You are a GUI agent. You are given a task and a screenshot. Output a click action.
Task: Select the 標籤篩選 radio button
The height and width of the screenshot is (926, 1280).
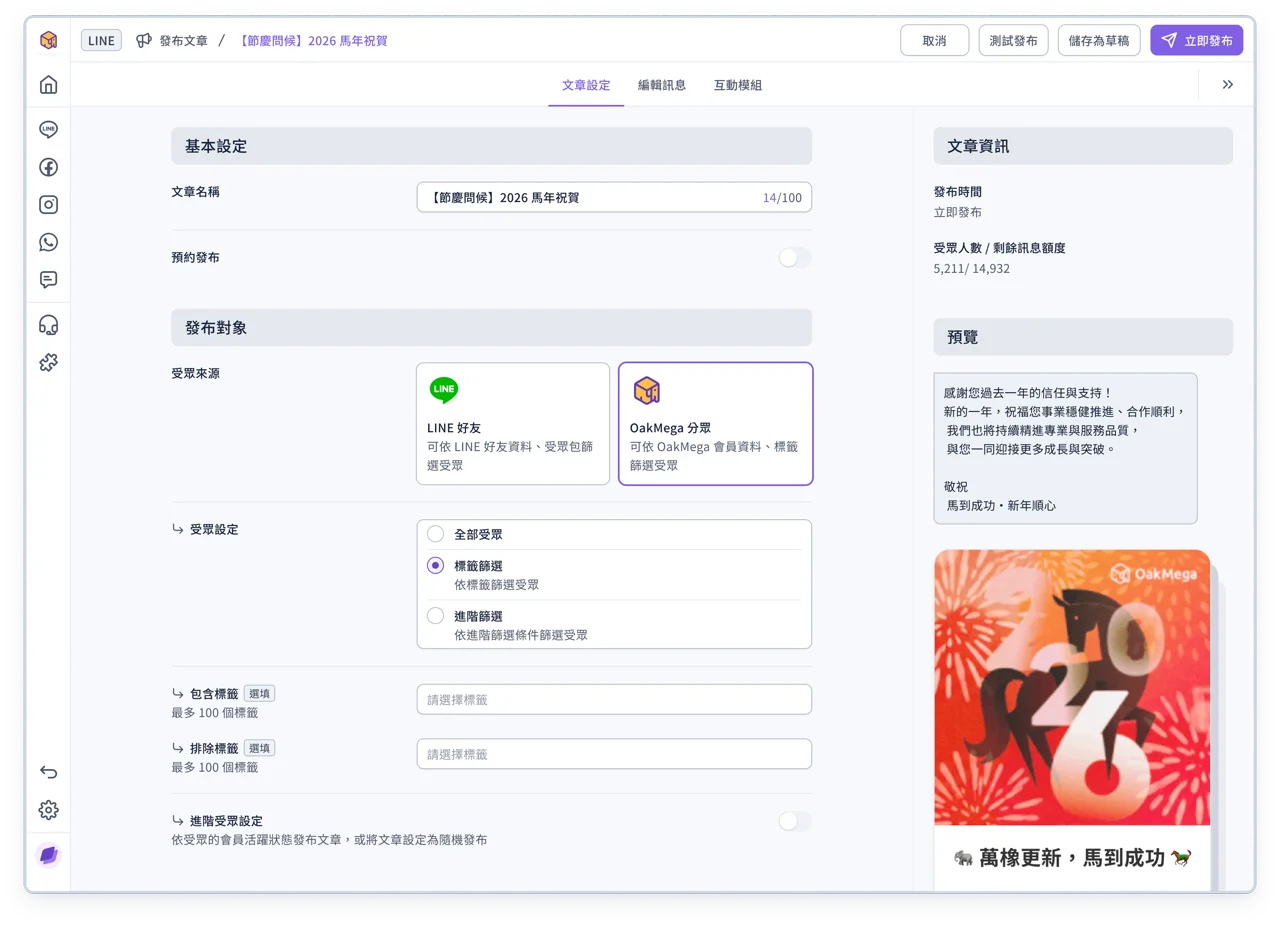435,565
